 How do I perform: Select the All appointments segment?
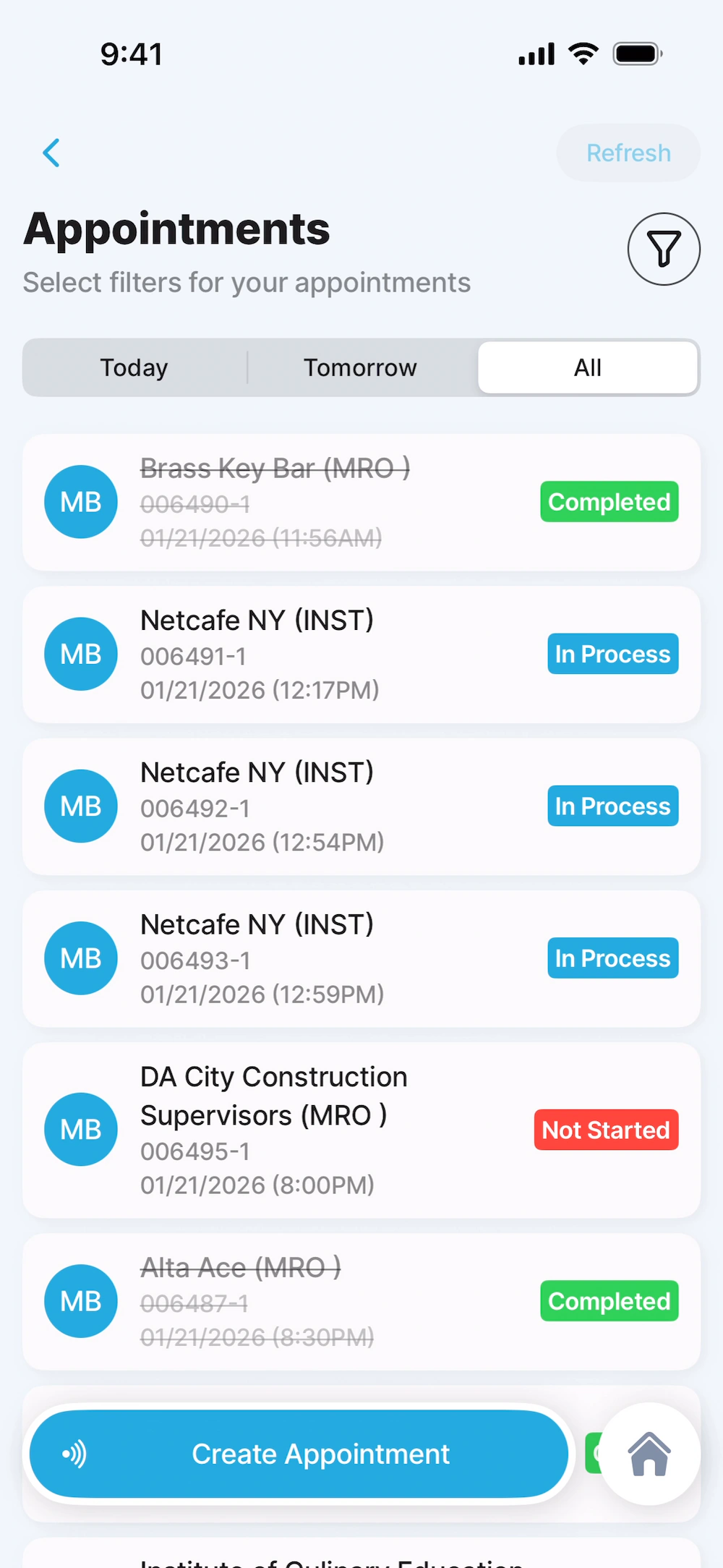(x=587, y=367)
